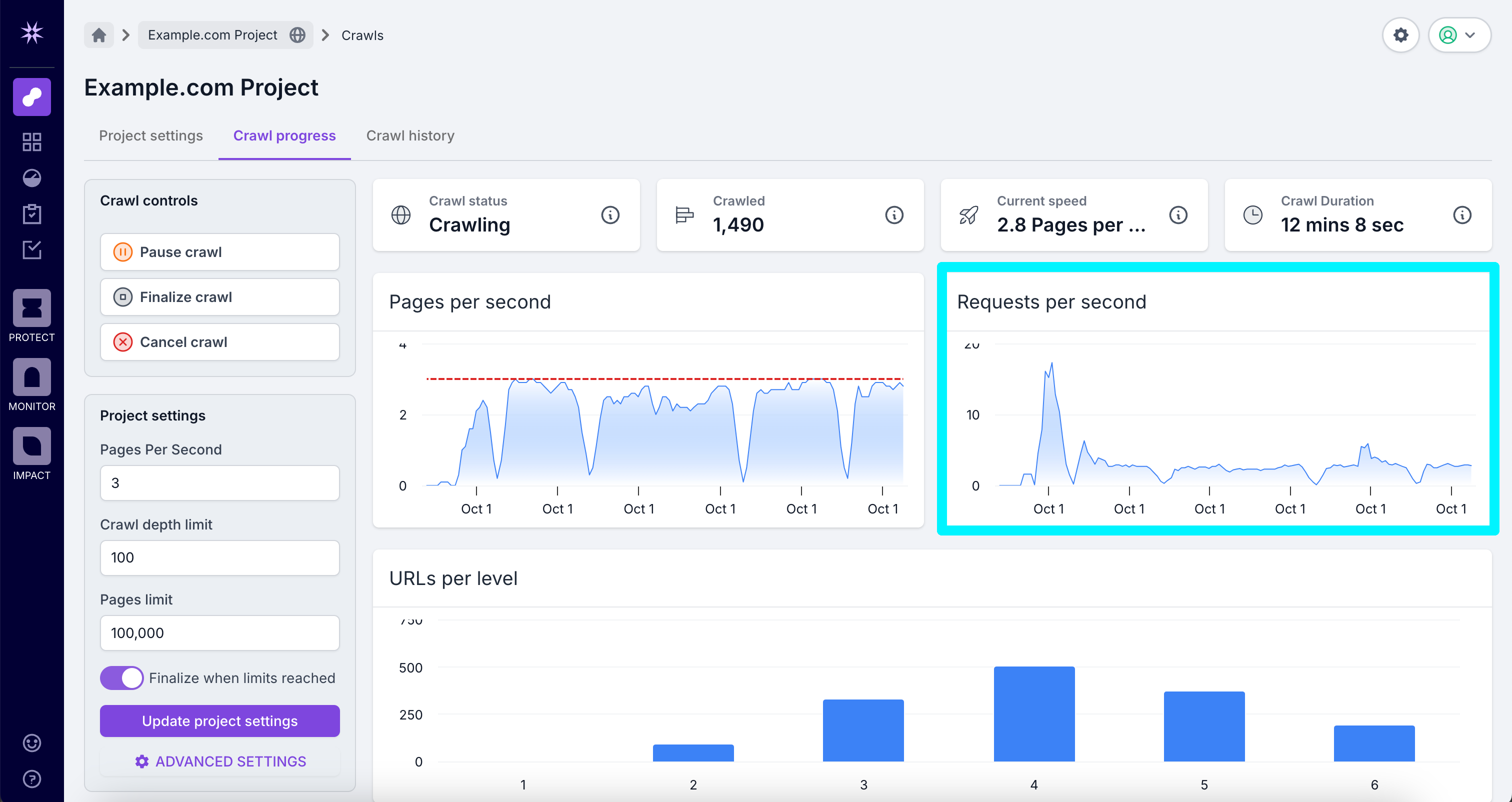Expand the user account menu

pos(1459,35)
